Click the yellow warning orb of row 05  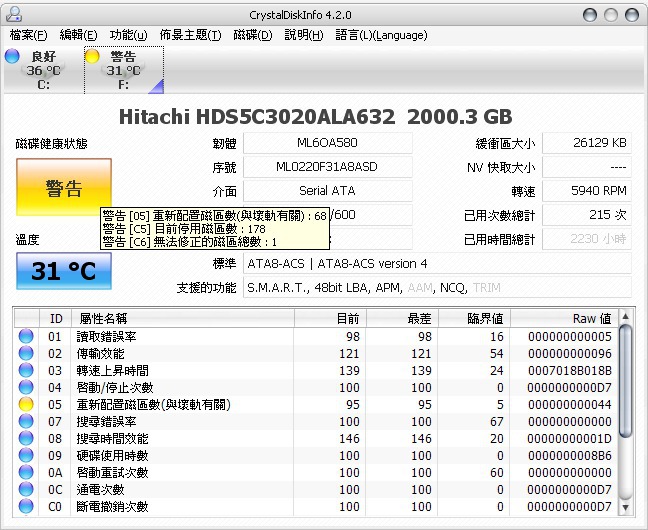[26, 404]
